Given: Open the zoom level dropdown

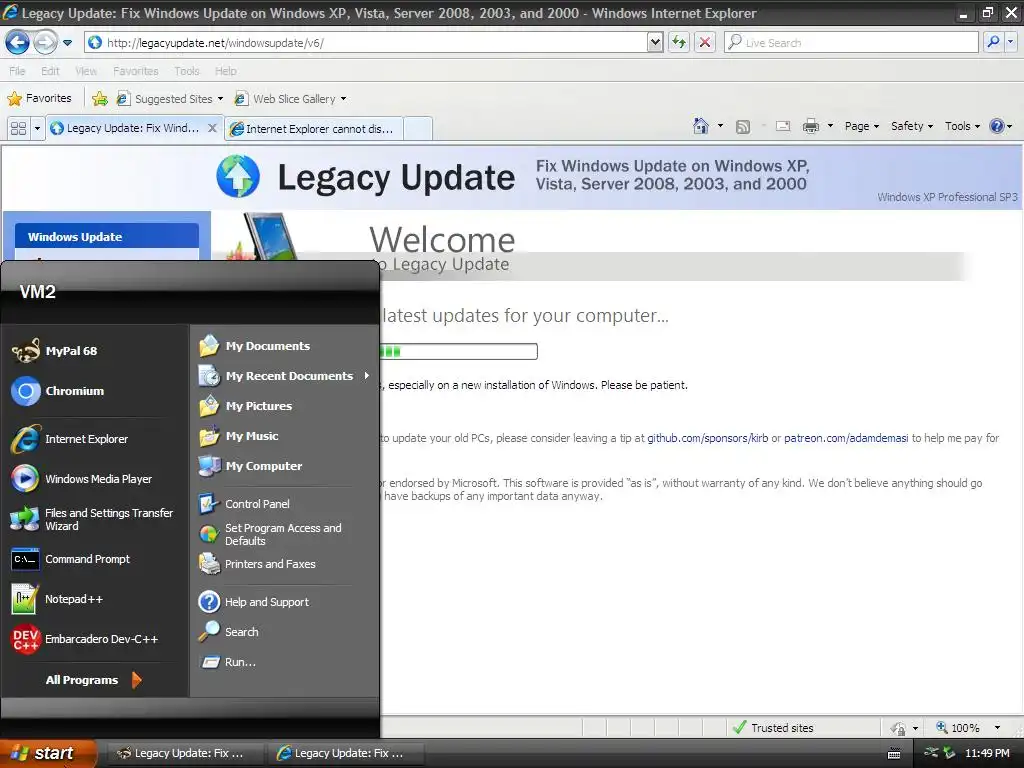Looking at the screenshot, I should (997, 728).
